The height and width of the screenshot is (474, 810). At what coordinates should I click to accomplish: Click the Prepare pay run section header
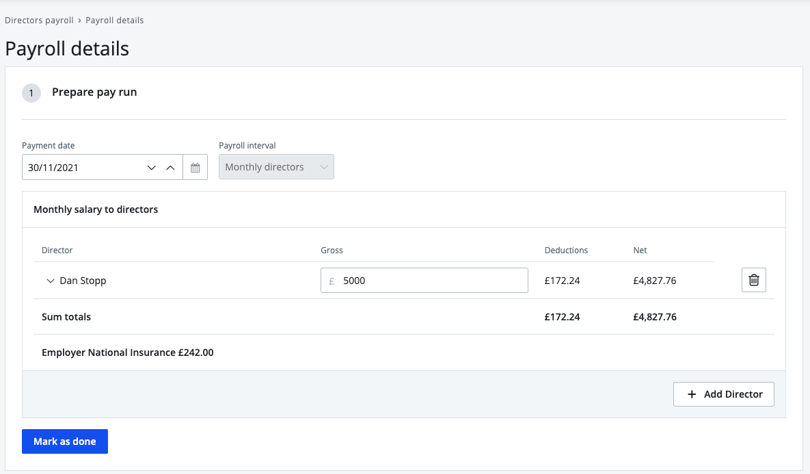(x=94, y=92)
